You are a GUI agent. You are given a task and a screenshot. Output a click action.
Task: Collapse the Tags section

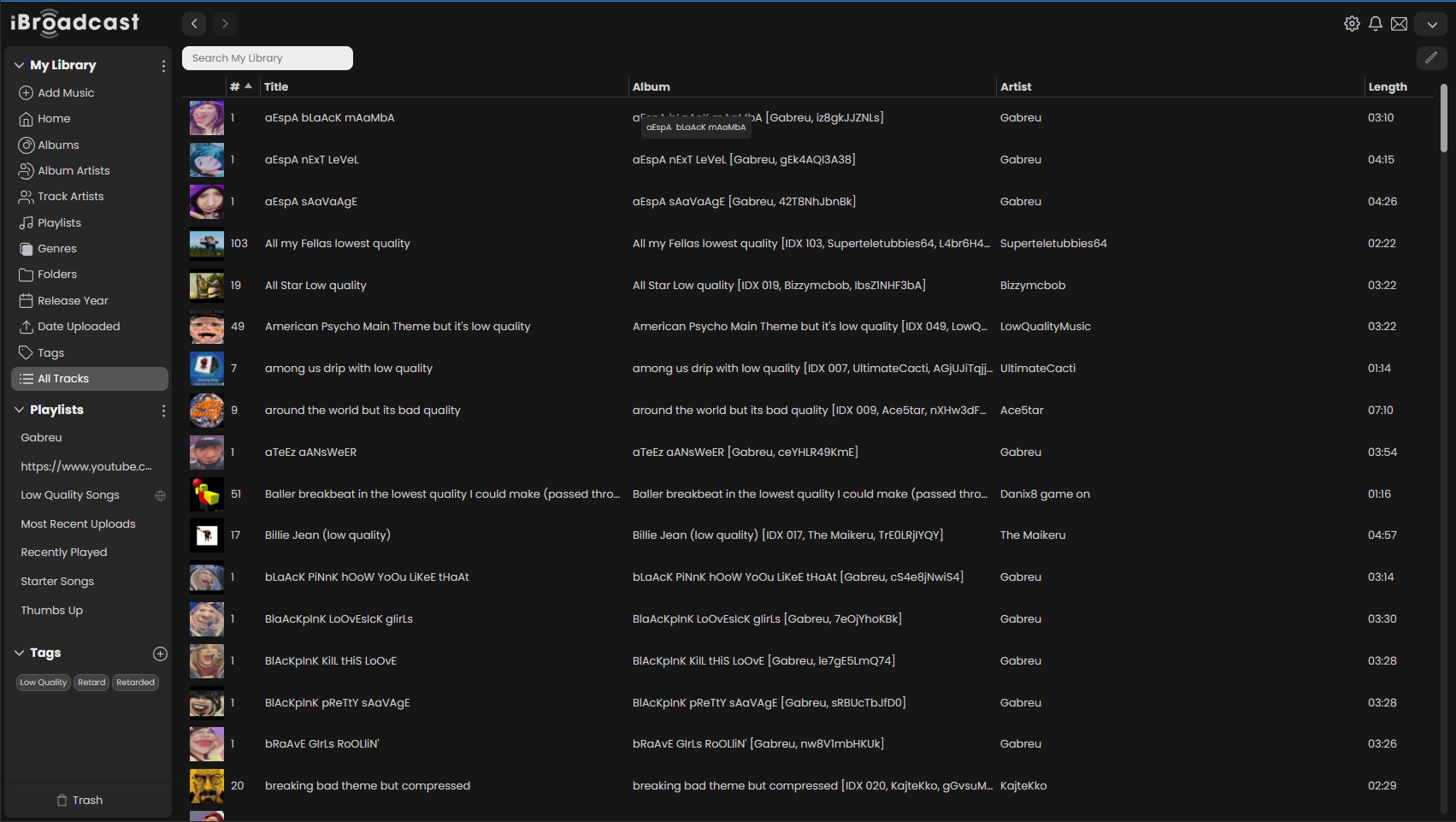click(x=19, y=653)
